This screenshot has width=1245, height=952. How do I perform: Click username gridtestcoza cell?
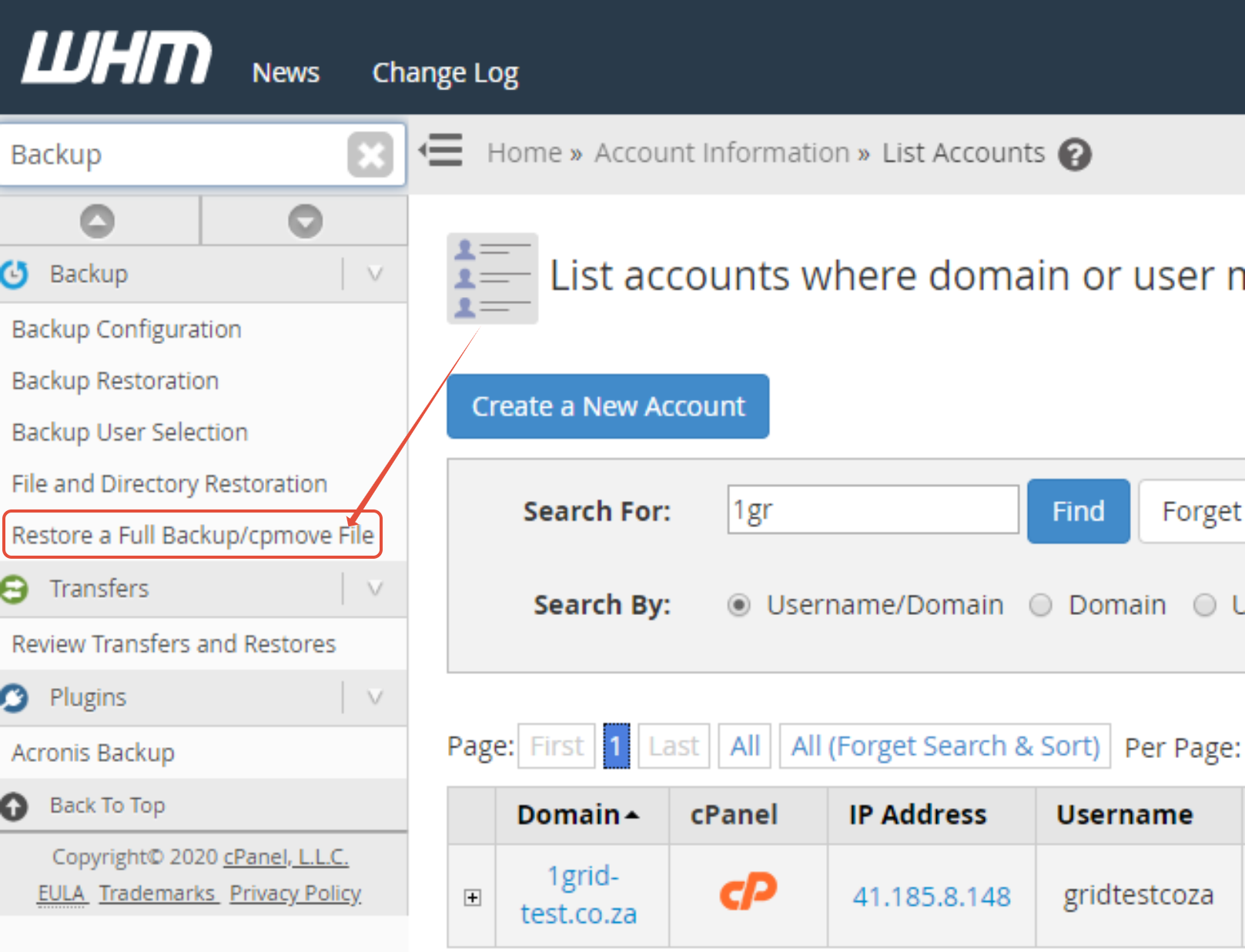click(1139, 895)
